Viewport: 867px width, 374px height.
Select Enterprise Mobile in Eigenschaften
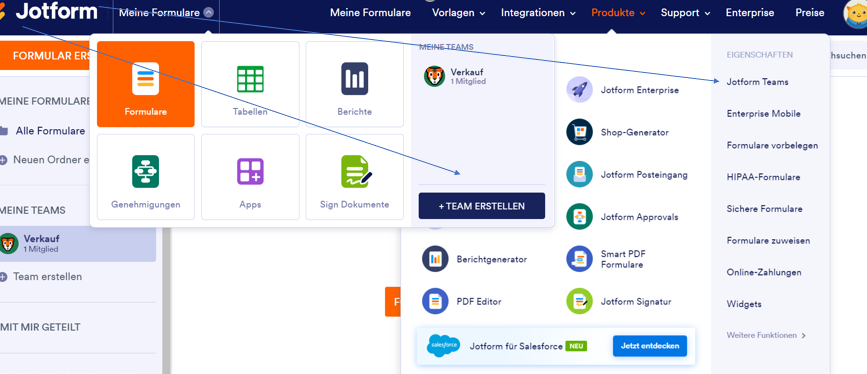pos(764,113)
